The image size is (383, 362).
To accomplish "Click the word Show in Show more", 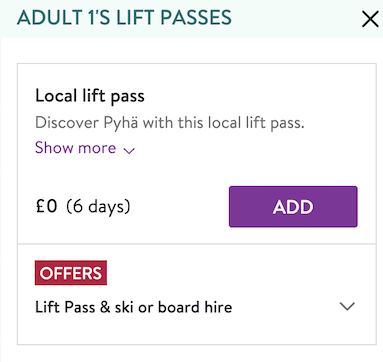I will click(54, 148).
